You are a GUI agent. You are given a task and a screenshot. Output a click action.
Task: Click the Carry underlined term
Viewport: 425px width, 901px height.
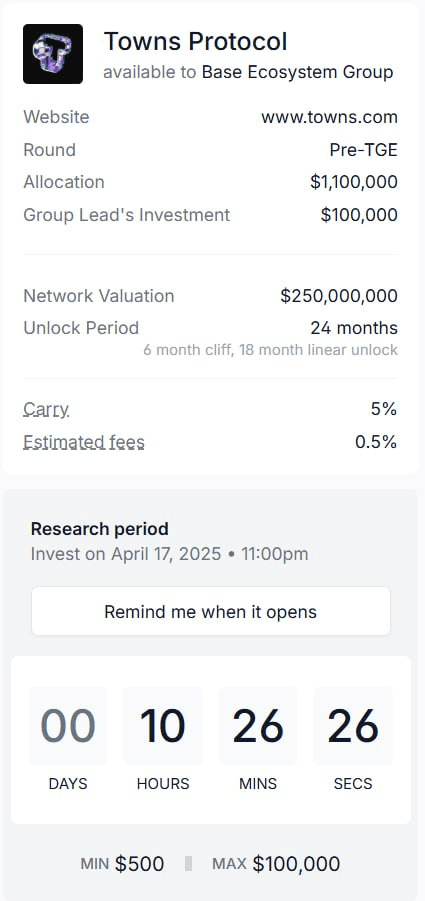pos(46,410)
